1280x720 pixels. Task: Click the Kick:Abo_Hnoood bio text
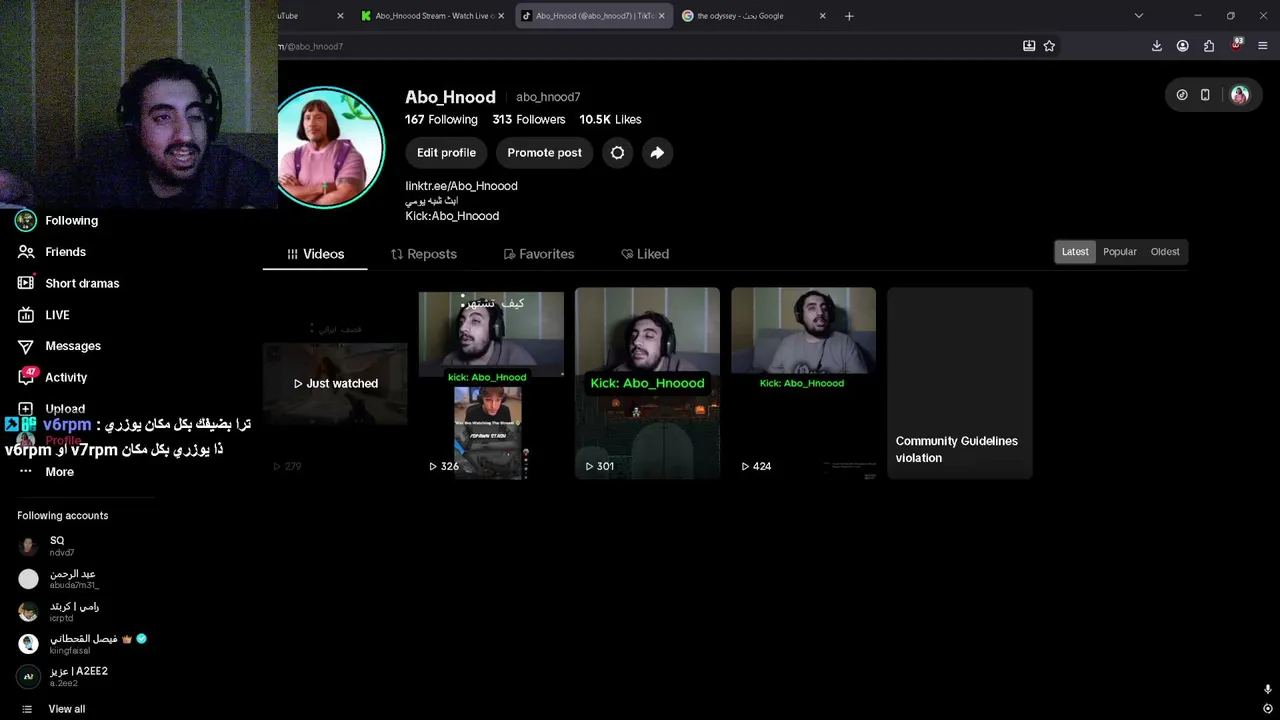pos(452,216)
